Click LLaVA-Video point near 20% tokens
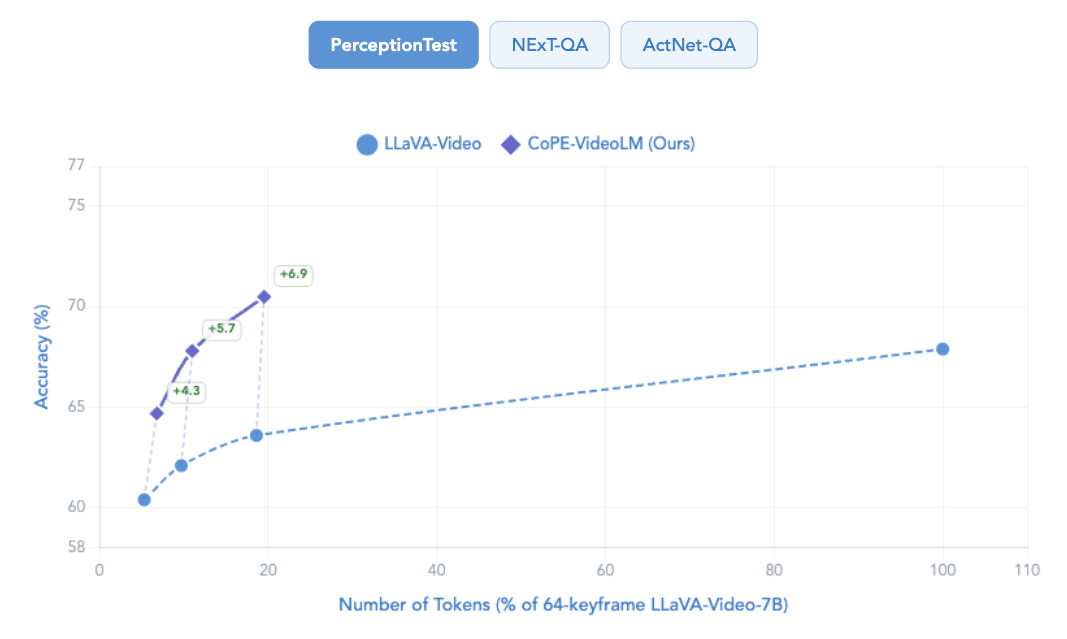 point(256,435)
